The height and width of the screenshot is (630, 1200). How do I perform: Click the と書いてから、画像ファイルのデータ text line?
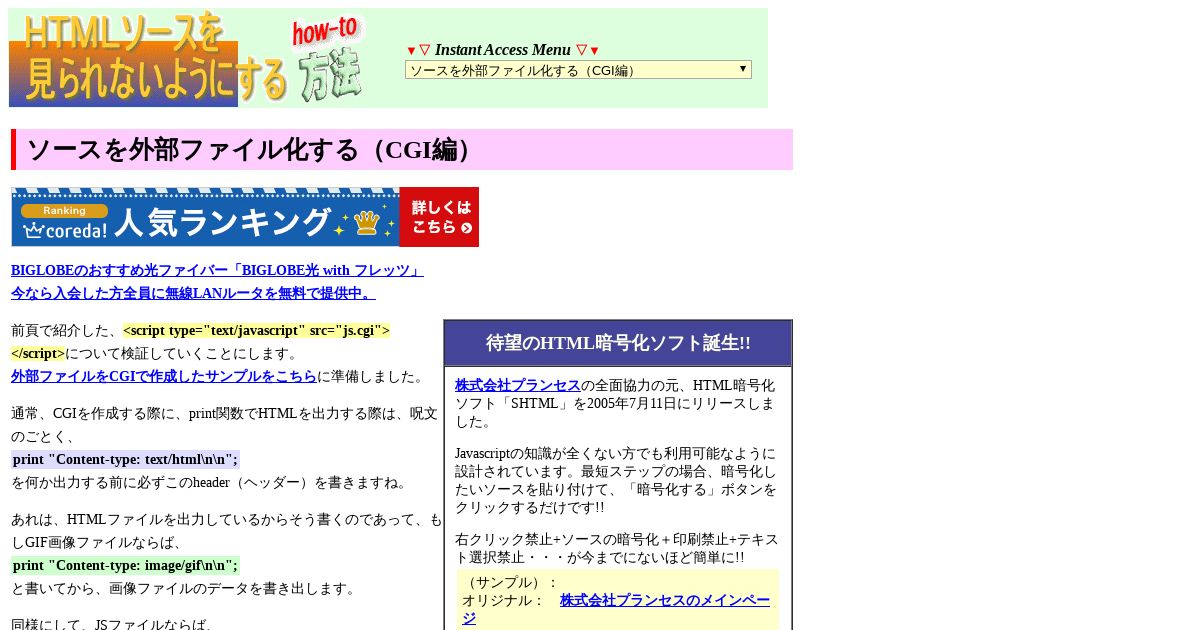click(184, 588)
